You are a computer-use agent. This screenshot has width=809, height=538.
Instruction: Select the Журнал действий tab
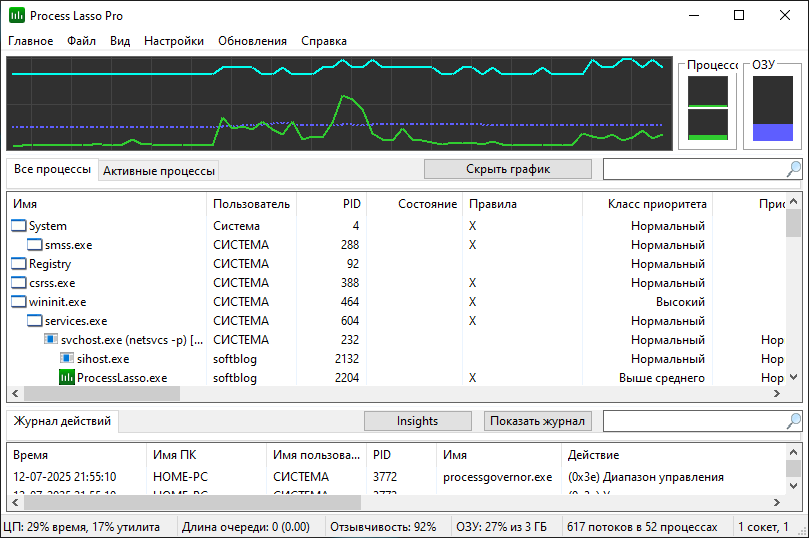(62, 421)
